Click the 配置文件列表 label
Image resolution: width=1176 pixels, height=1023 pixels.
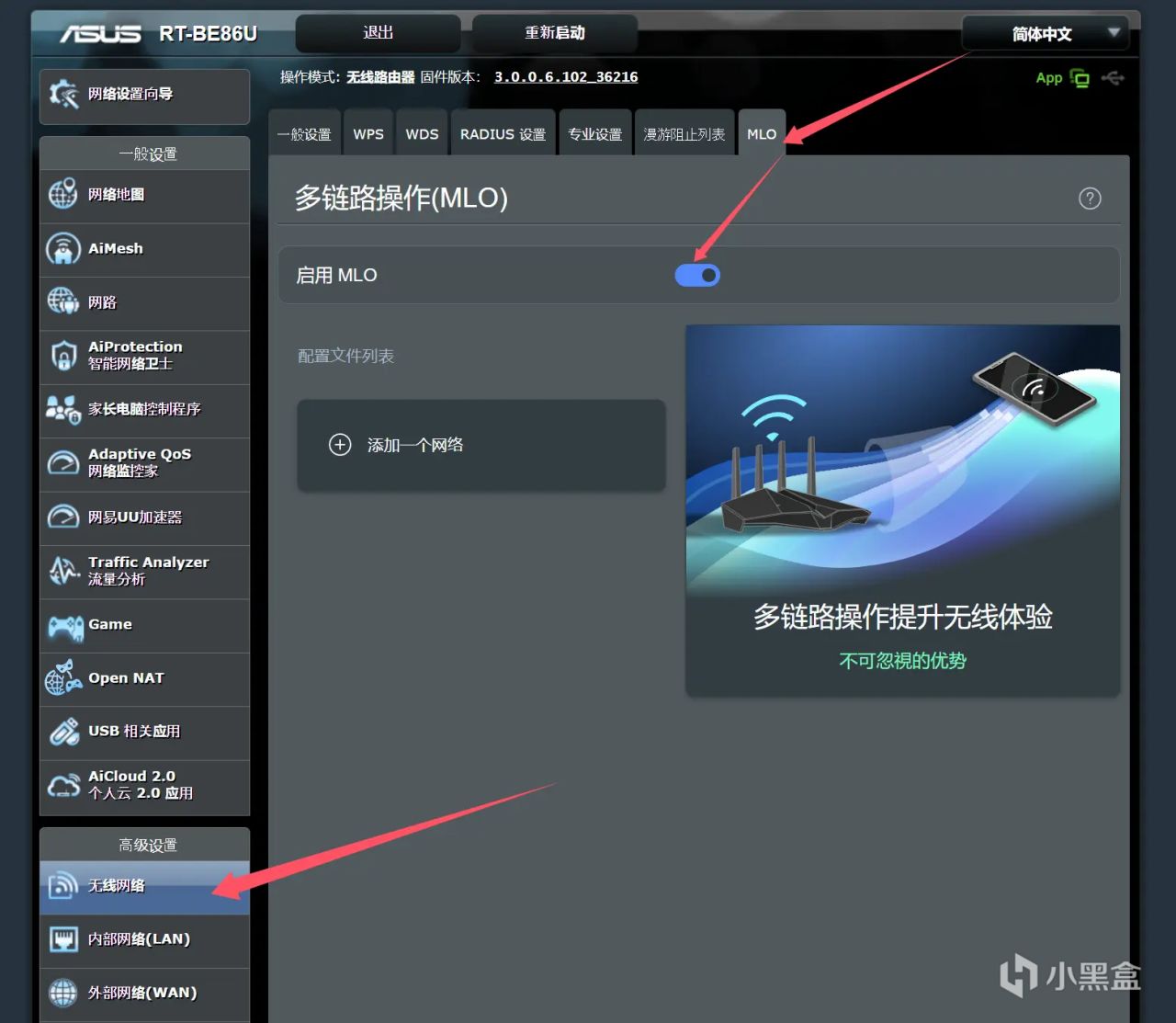point(345,356)
